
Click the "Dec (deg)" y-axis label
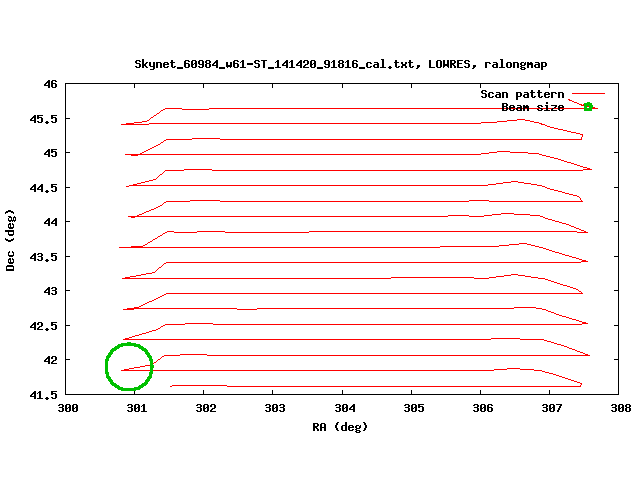point(11,240)
